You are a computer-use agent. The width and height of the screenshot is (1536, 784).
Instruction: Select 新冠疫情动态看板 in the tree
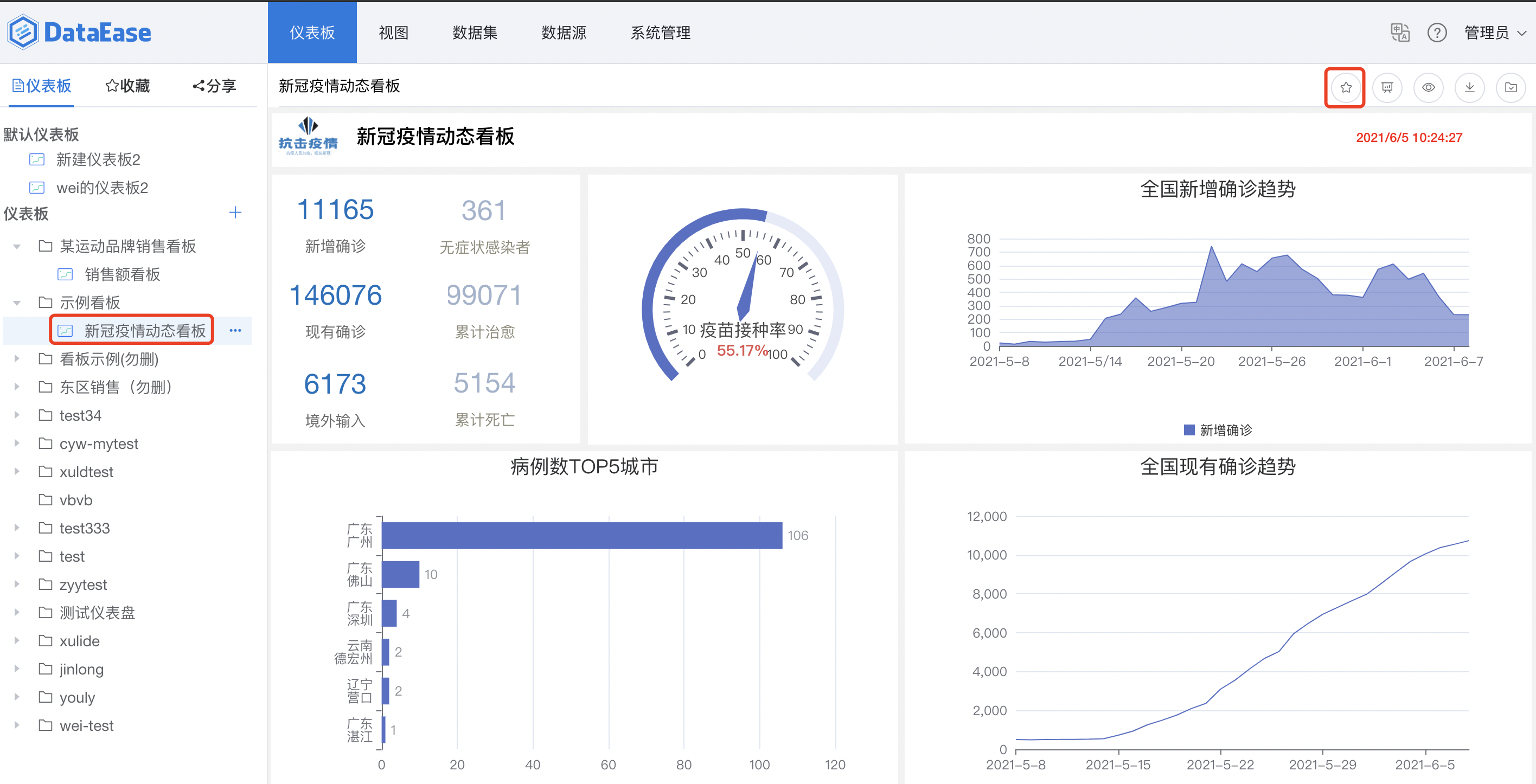pyautogui.click(x=145, y=331)
